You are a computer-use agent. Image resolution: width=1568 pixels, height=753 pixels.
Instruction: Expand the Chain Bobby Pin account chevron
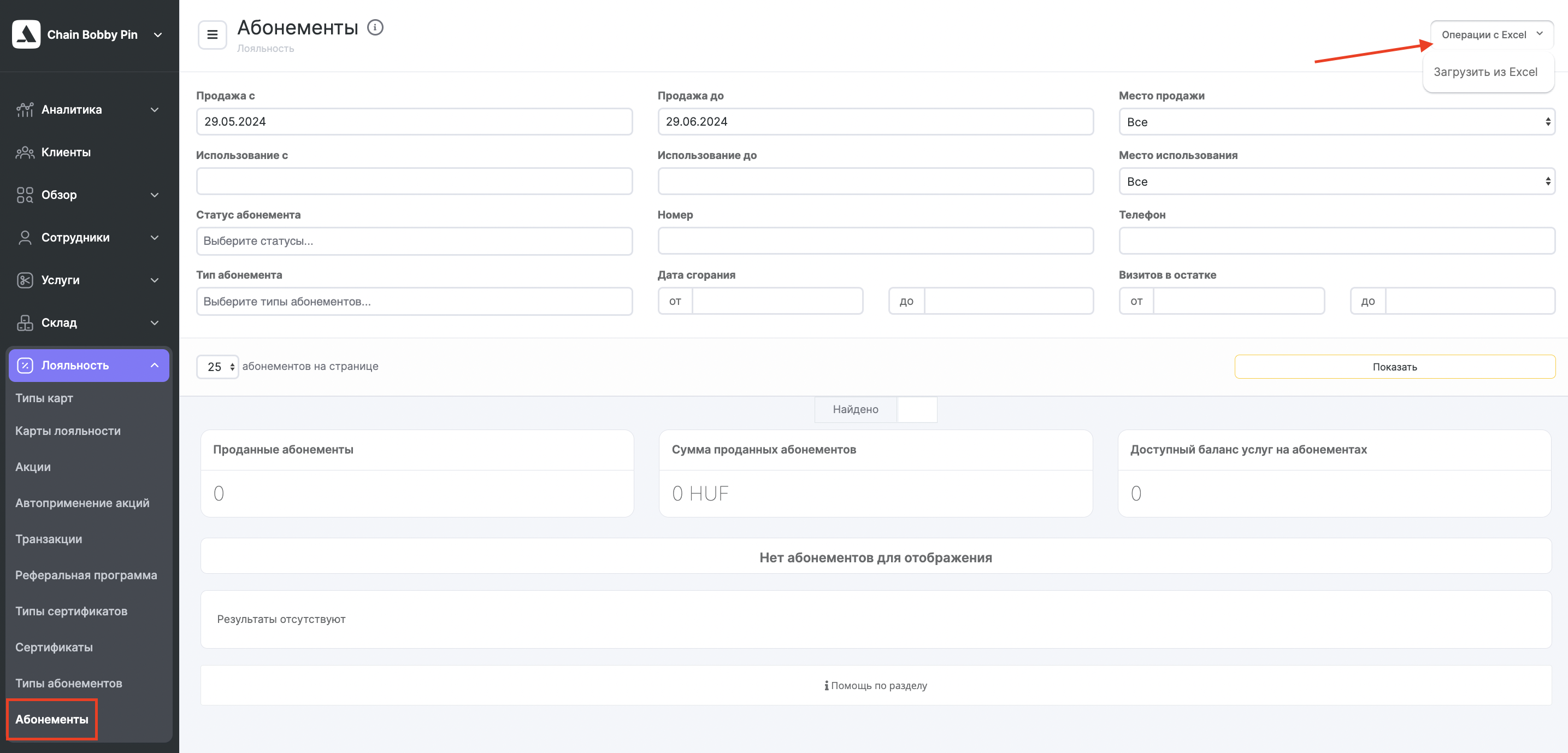[158, 36]
